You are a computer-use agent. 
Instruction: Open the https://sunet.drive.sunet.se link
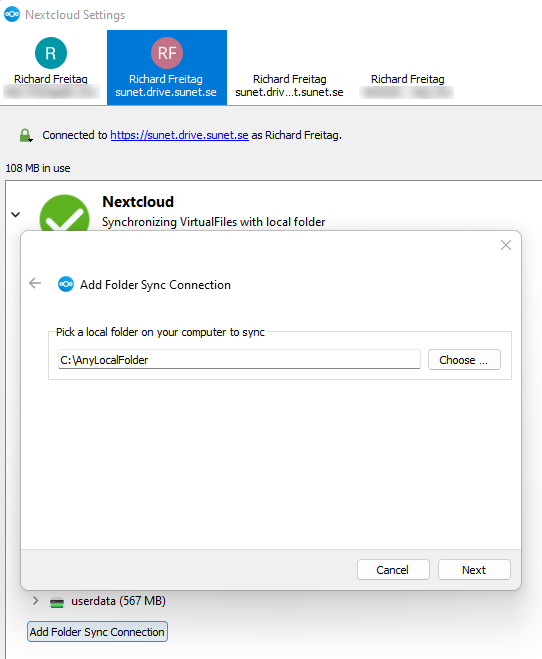coord(179,135)
